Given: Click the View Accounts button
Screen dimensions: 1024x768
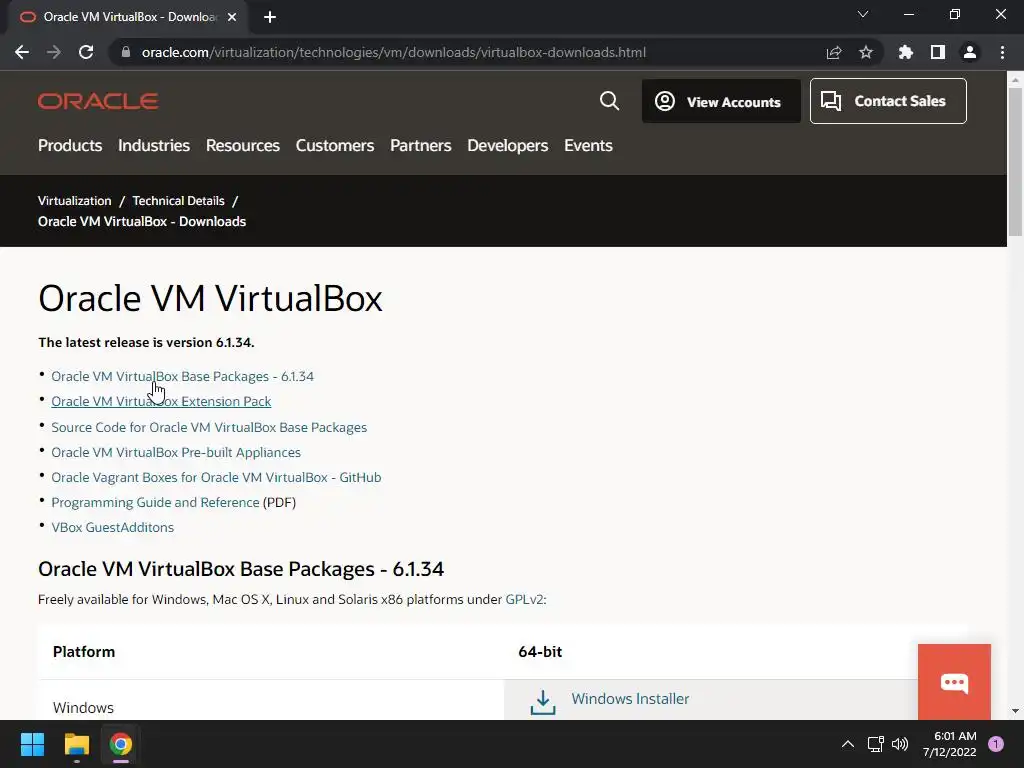Looking at the screenshot, I should [x=721, y=101].
